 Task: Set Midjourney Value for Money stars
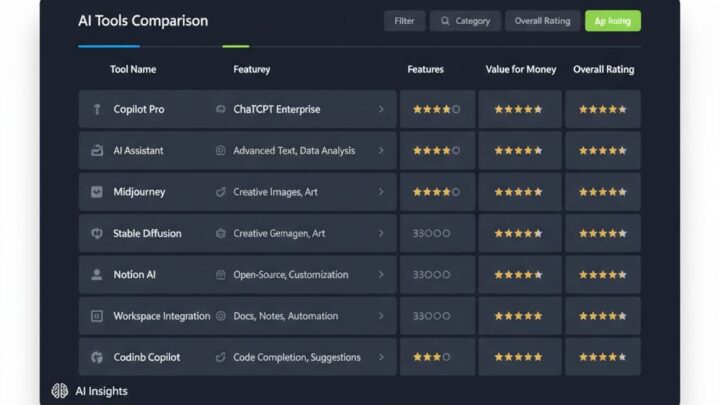(x=518, y=192)
